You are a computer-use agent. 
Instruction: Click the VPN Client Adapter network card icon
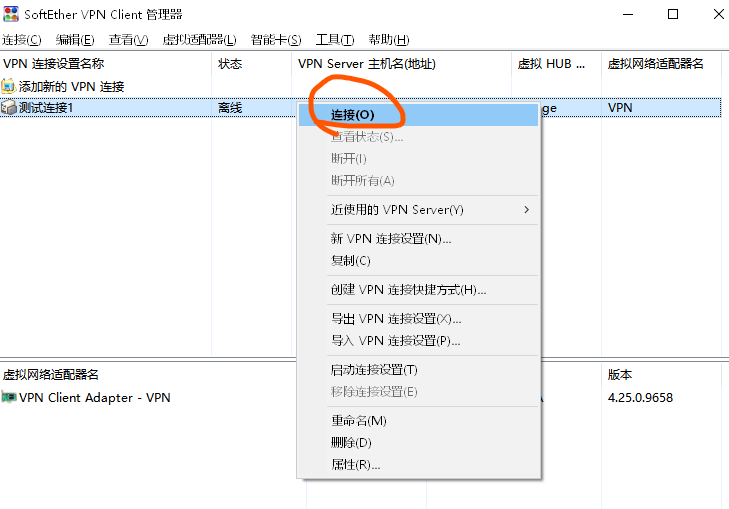pos(8,397)
